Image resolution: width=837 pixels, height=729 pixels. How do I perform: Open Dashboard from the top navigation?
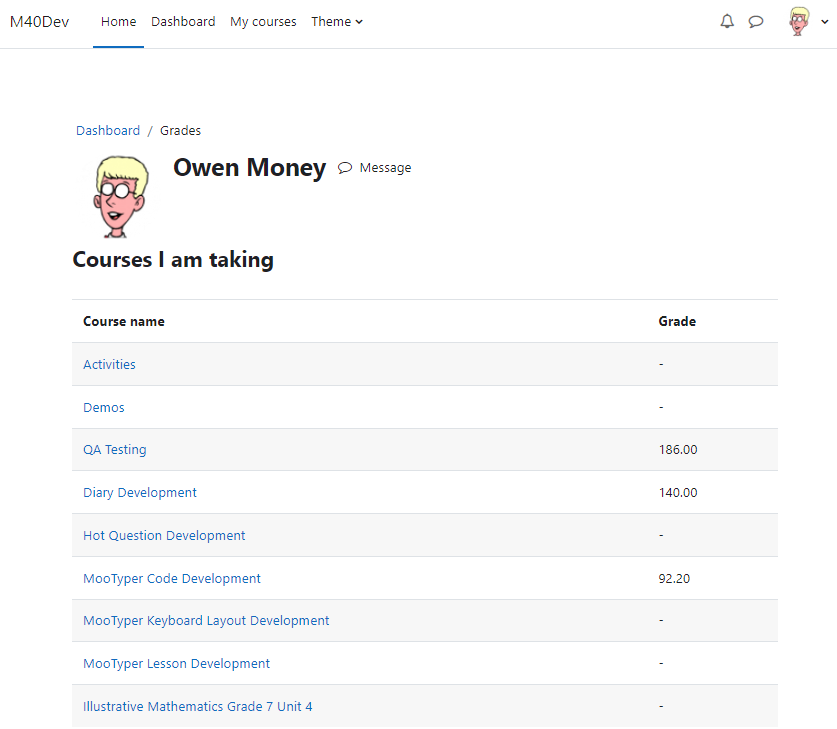coord(183,22)
